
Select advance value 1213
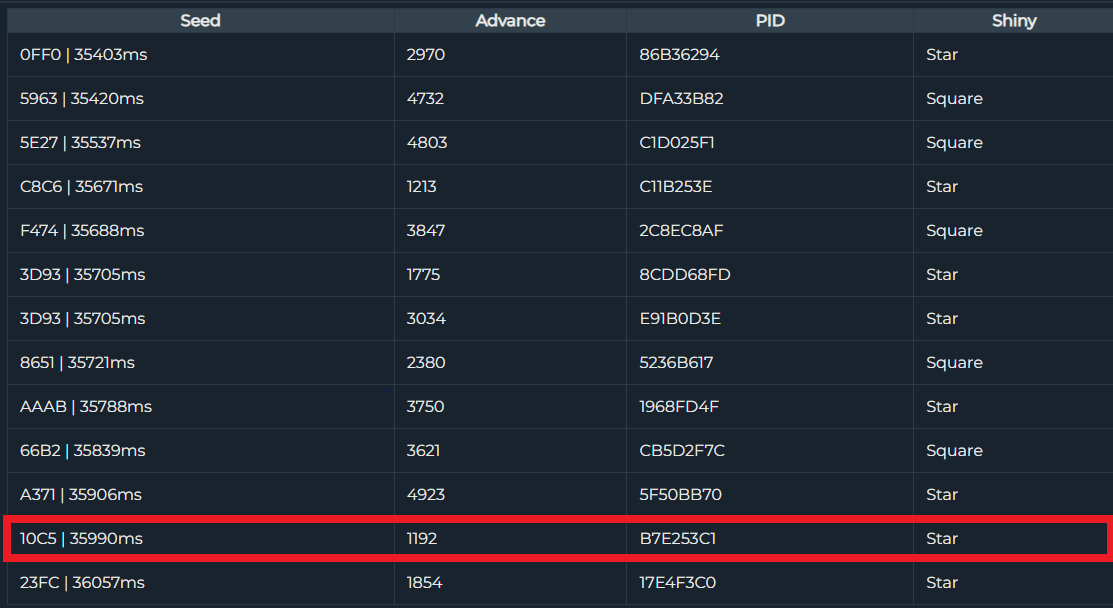tap(422, 187)
